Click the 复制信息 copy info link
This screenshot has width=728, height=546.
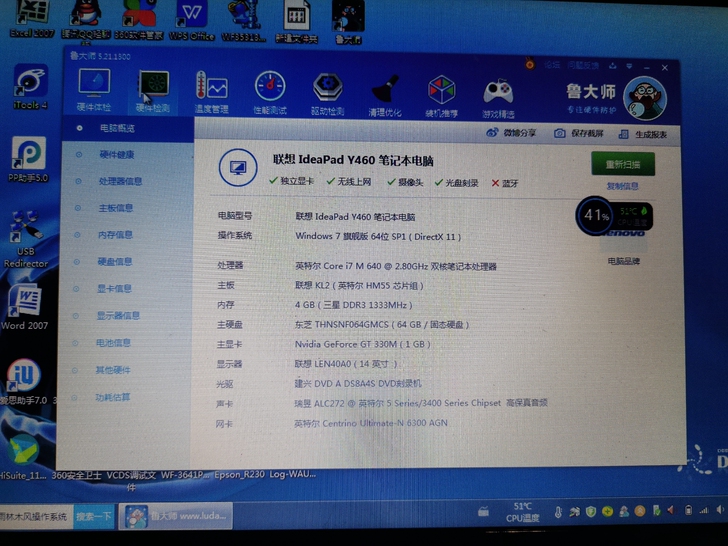pos(623,186)
